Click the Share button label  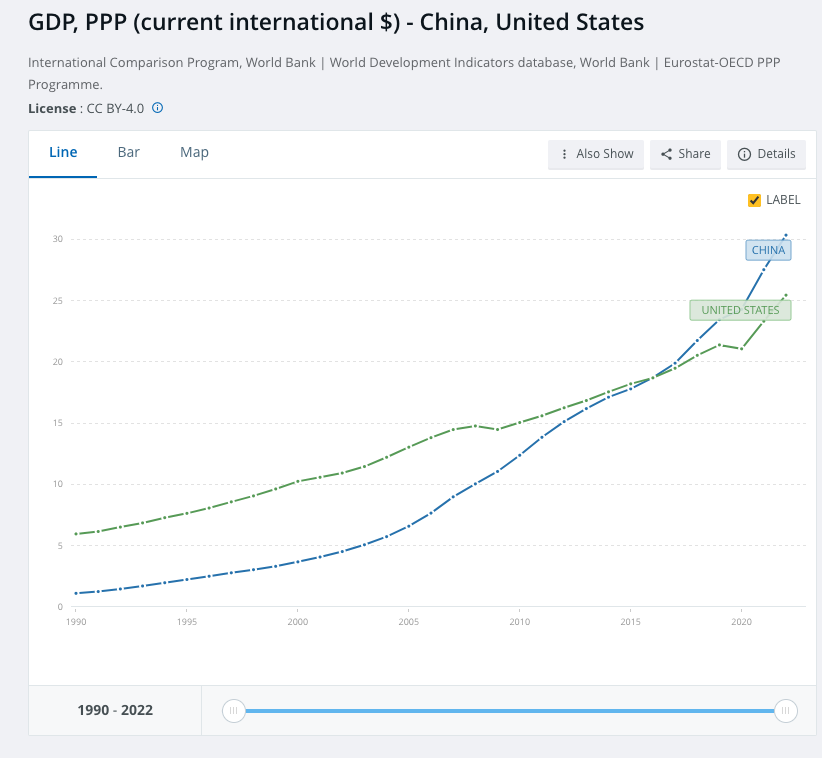[x=694, y=154]
